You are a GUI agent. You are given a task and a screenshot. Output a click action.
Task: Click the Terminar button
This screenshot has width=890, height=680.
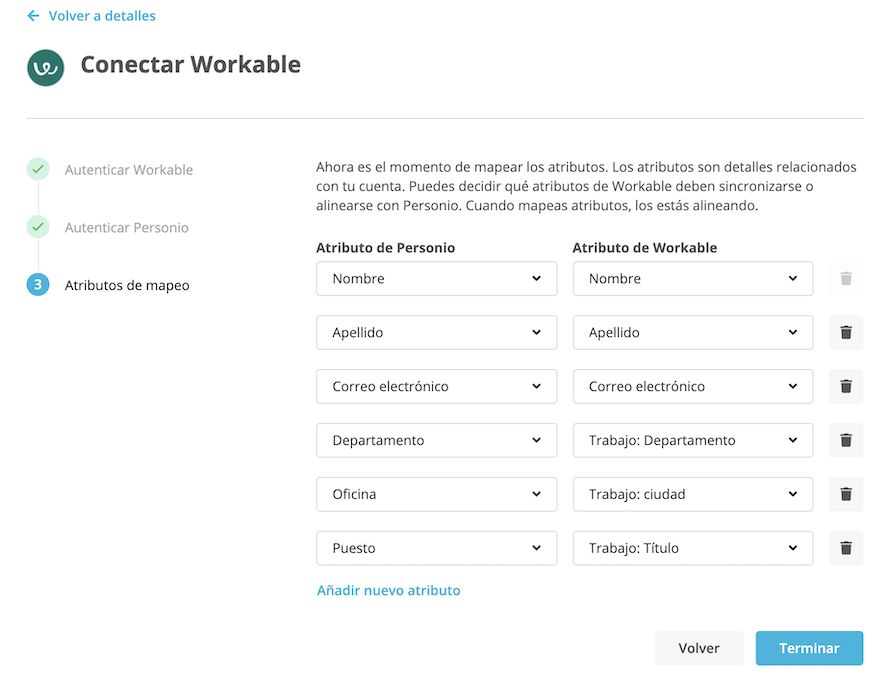[x=809, y=648]
